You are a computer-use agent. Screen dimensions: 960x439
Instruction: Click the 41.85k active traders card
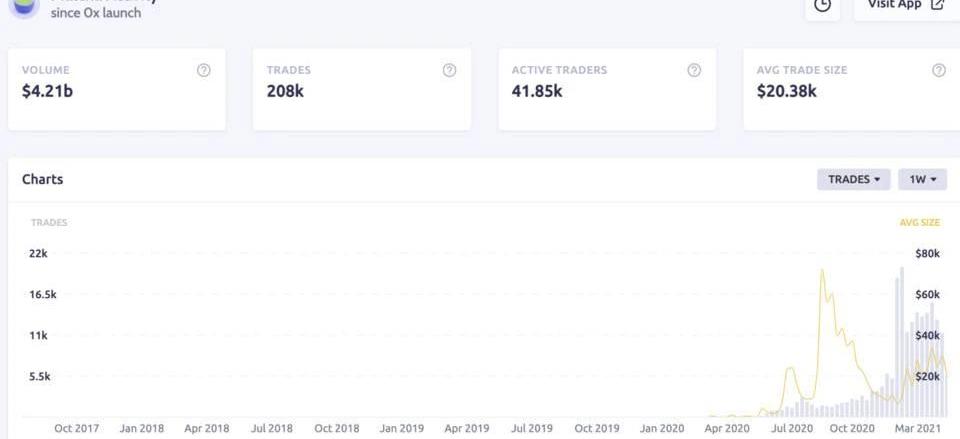coord(607,89)
